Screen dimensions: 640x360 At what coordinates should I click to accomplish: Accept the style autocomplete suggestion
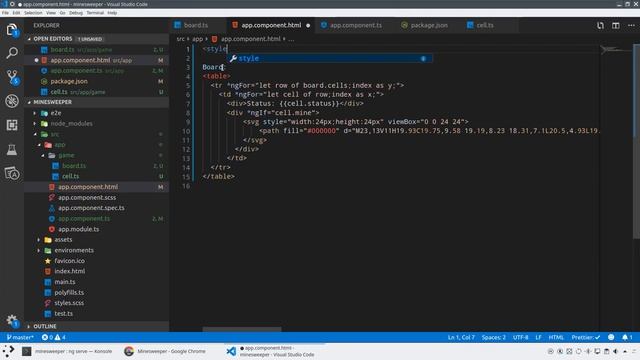[x=330, y=58]
